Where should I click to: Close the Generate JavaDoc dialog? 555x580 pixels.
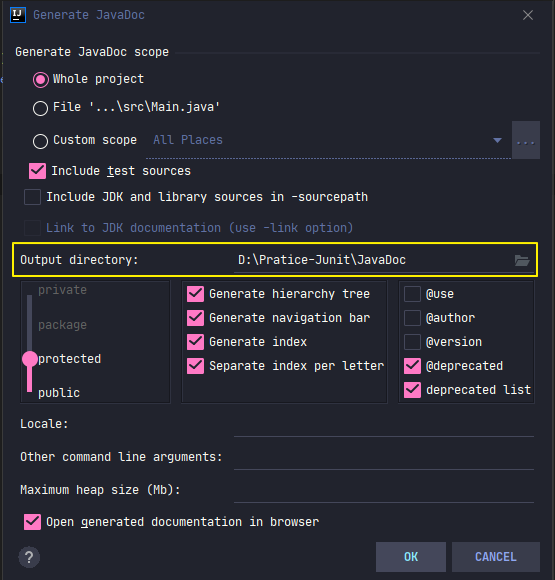(528, 15)
